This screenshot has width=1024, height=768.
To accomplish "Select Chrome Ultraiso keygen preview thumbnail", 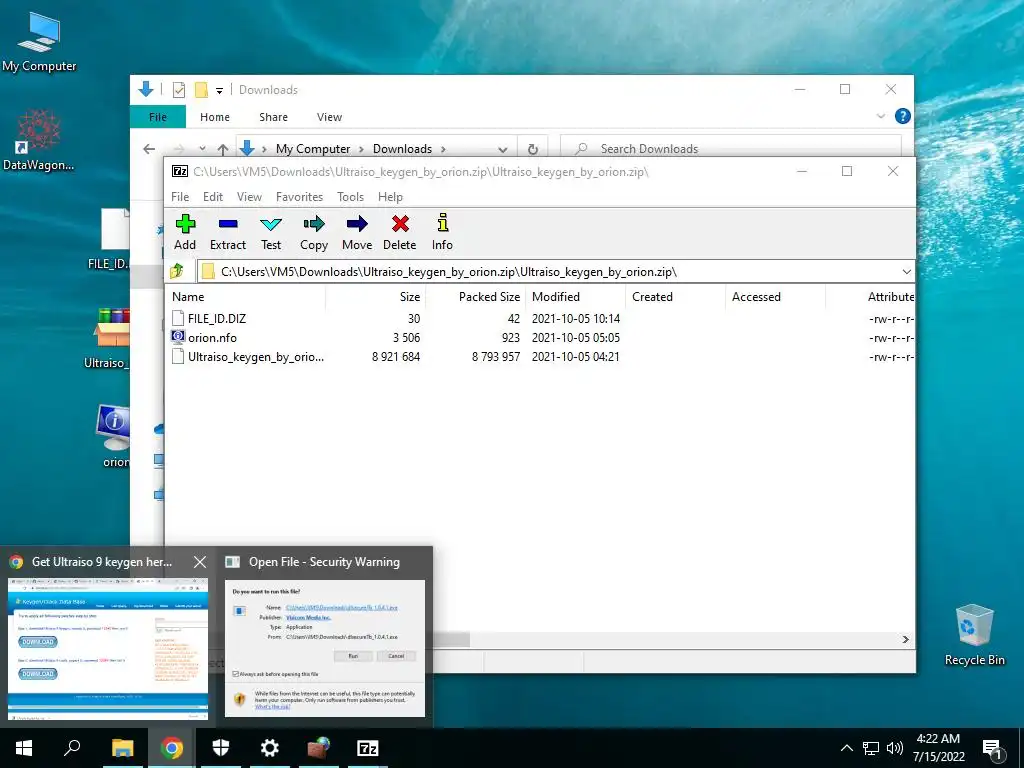I will [108, 648].
